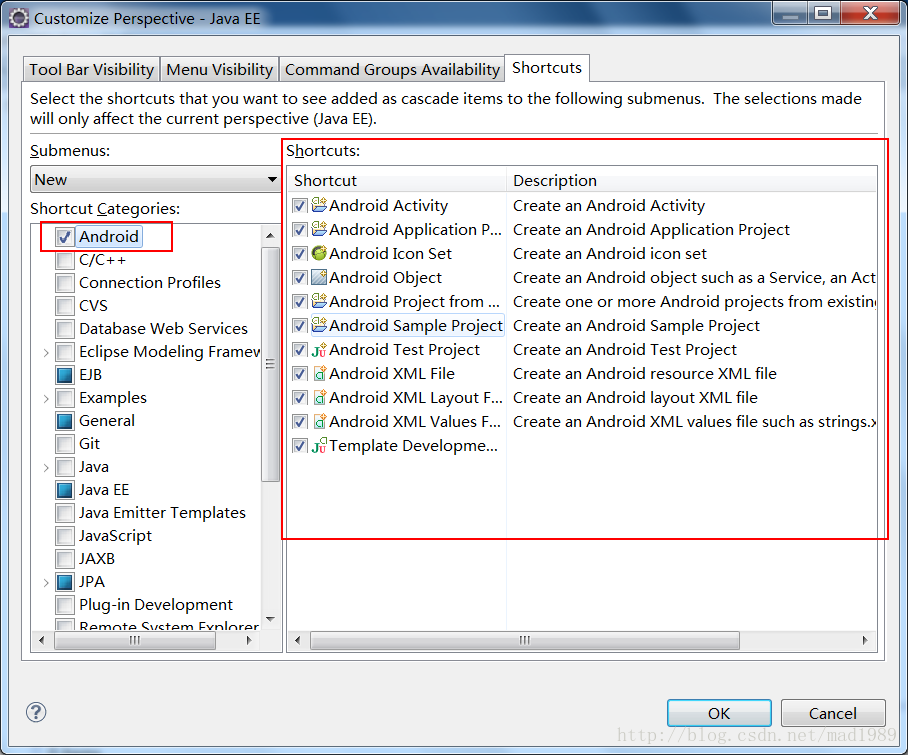Check the C/C++ category checkbox

click(64, 259)
